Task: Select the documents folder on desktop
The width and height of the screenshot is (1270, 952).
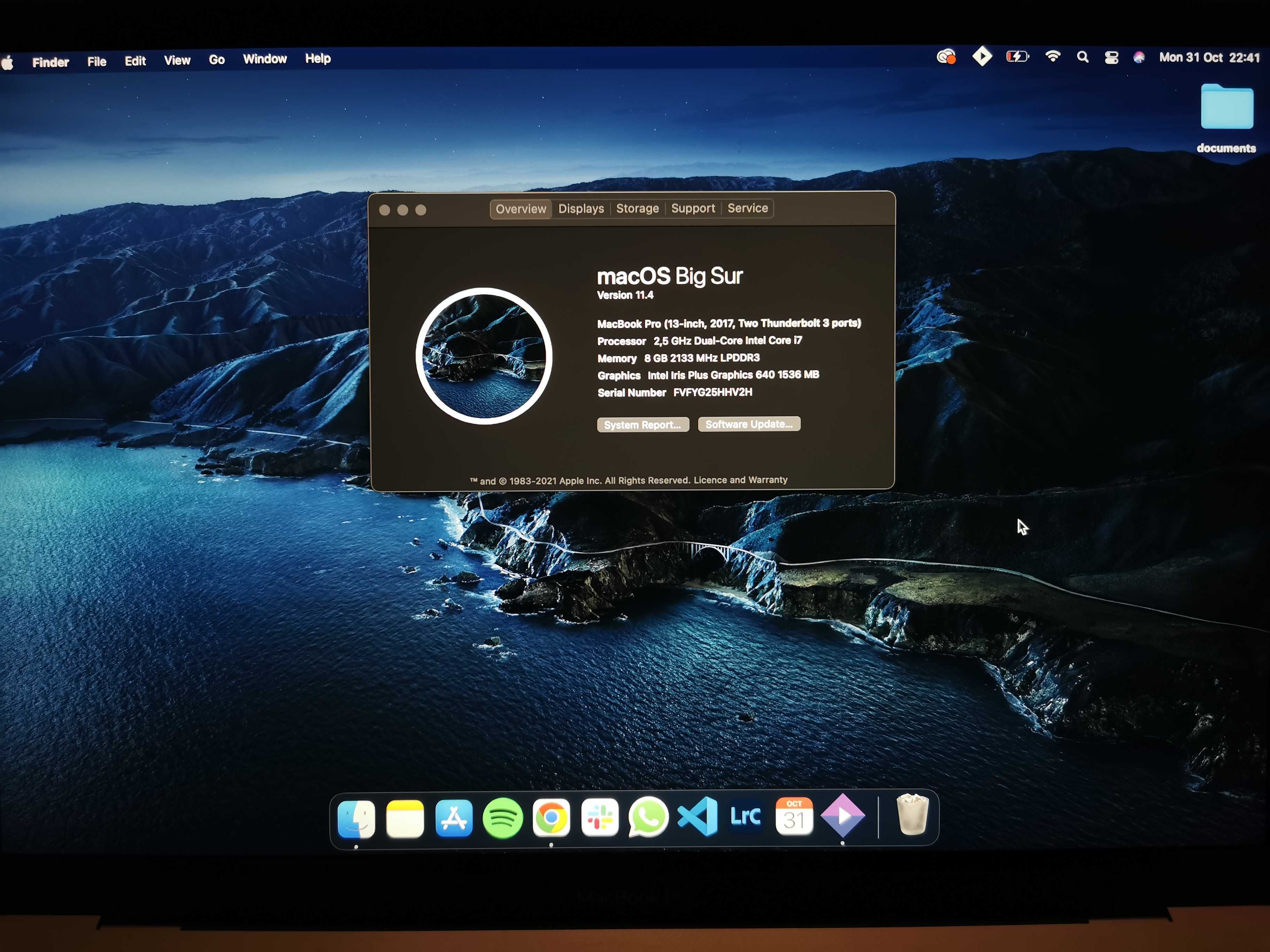Action: click(x=1227, y=119)
